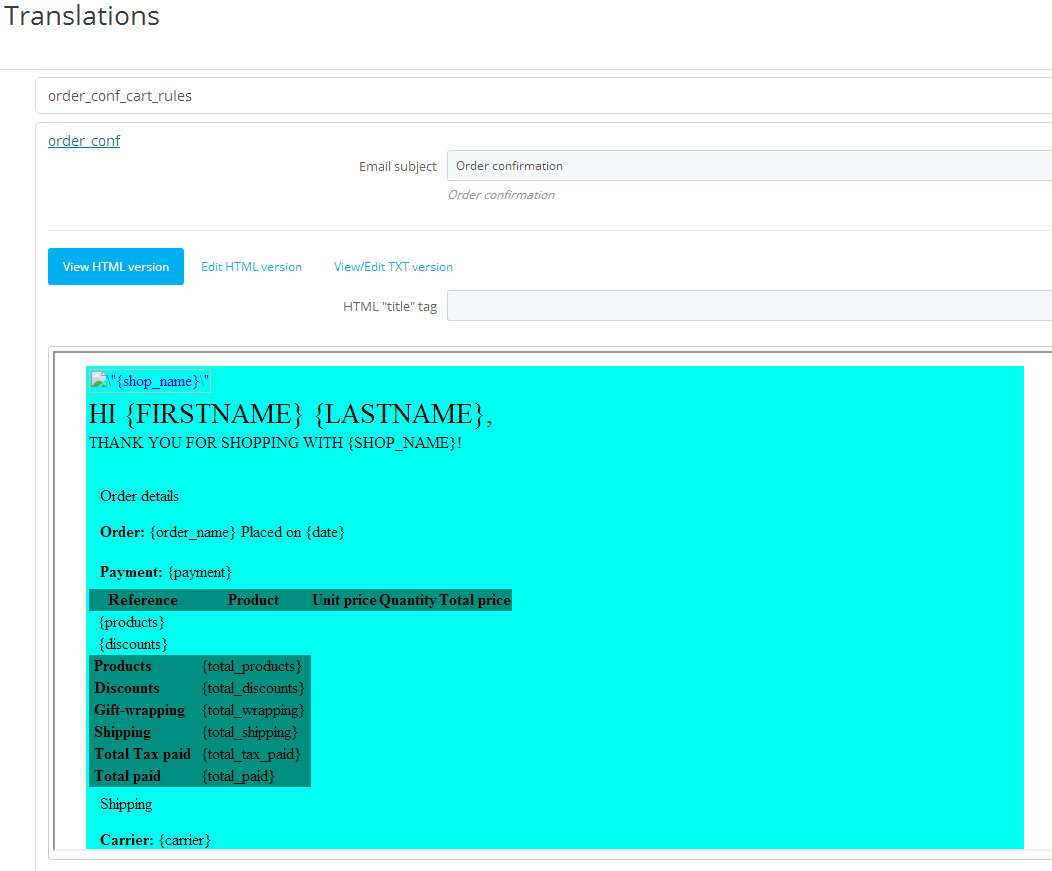This screenshot has height=871, width=1052.
Task: Click the Translations page title
Action: click(82, 15)
